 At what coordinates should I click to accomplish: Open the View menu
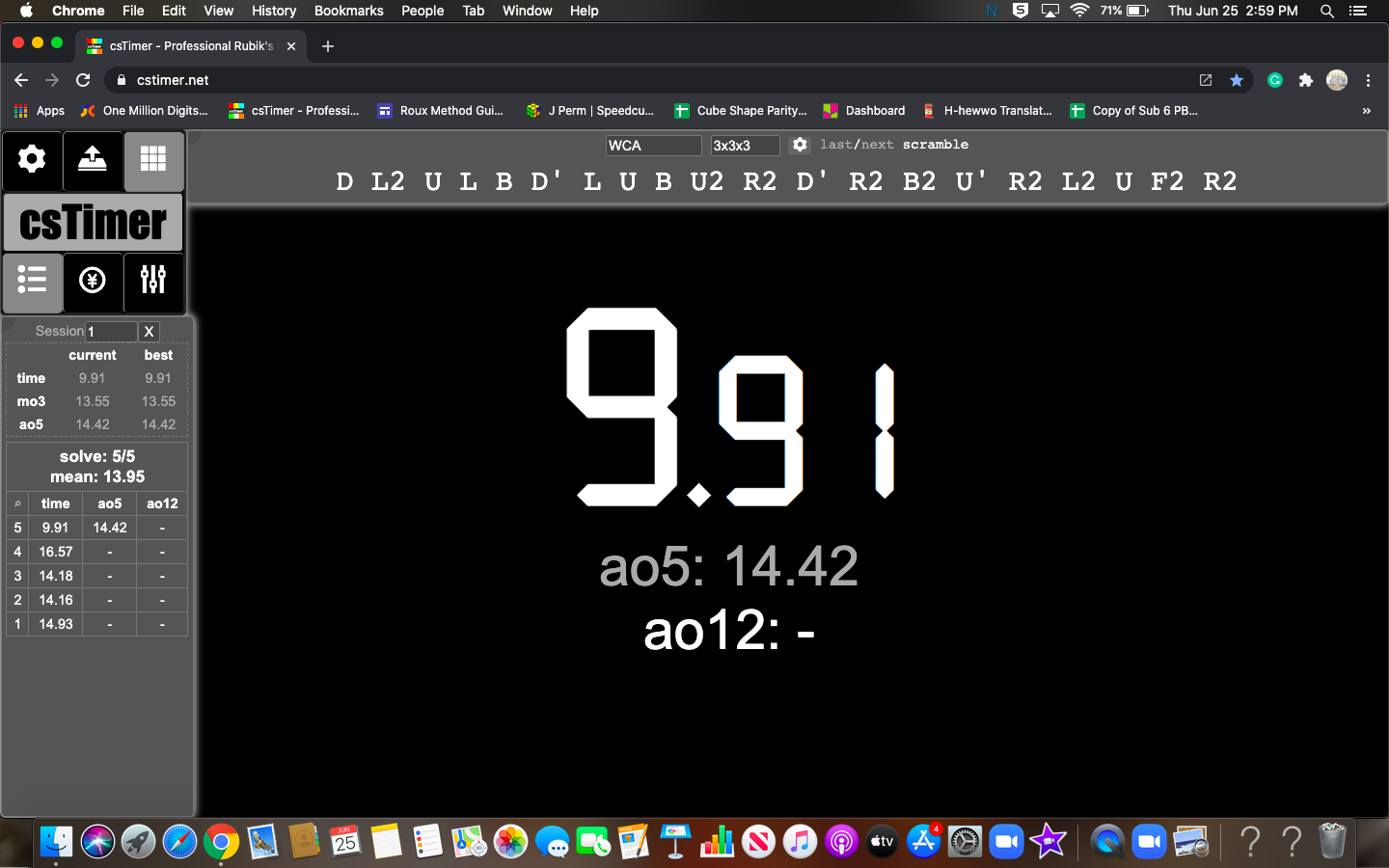[218, 11]
